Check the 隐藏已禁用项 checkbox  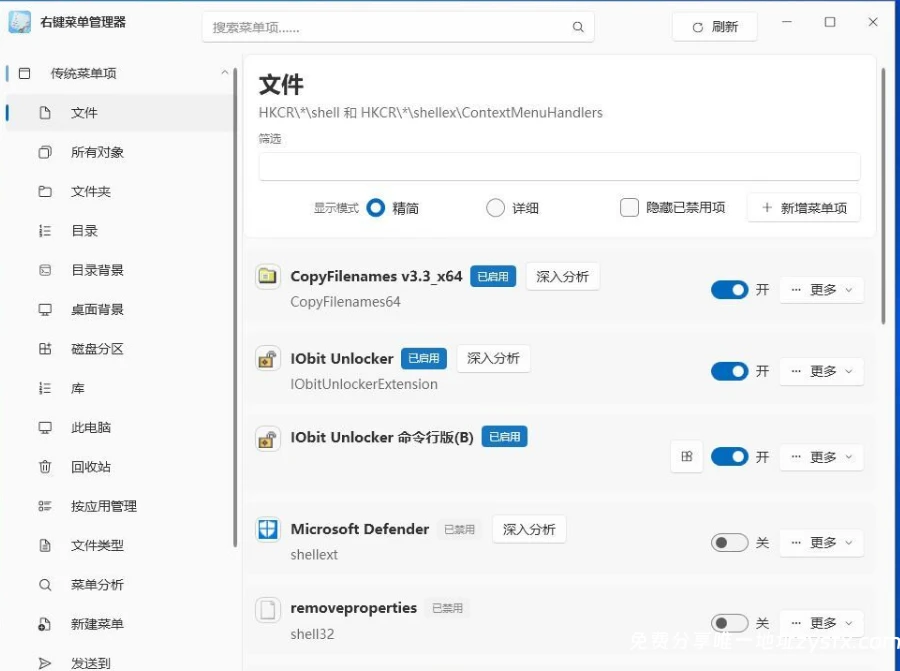coord(629,207)
